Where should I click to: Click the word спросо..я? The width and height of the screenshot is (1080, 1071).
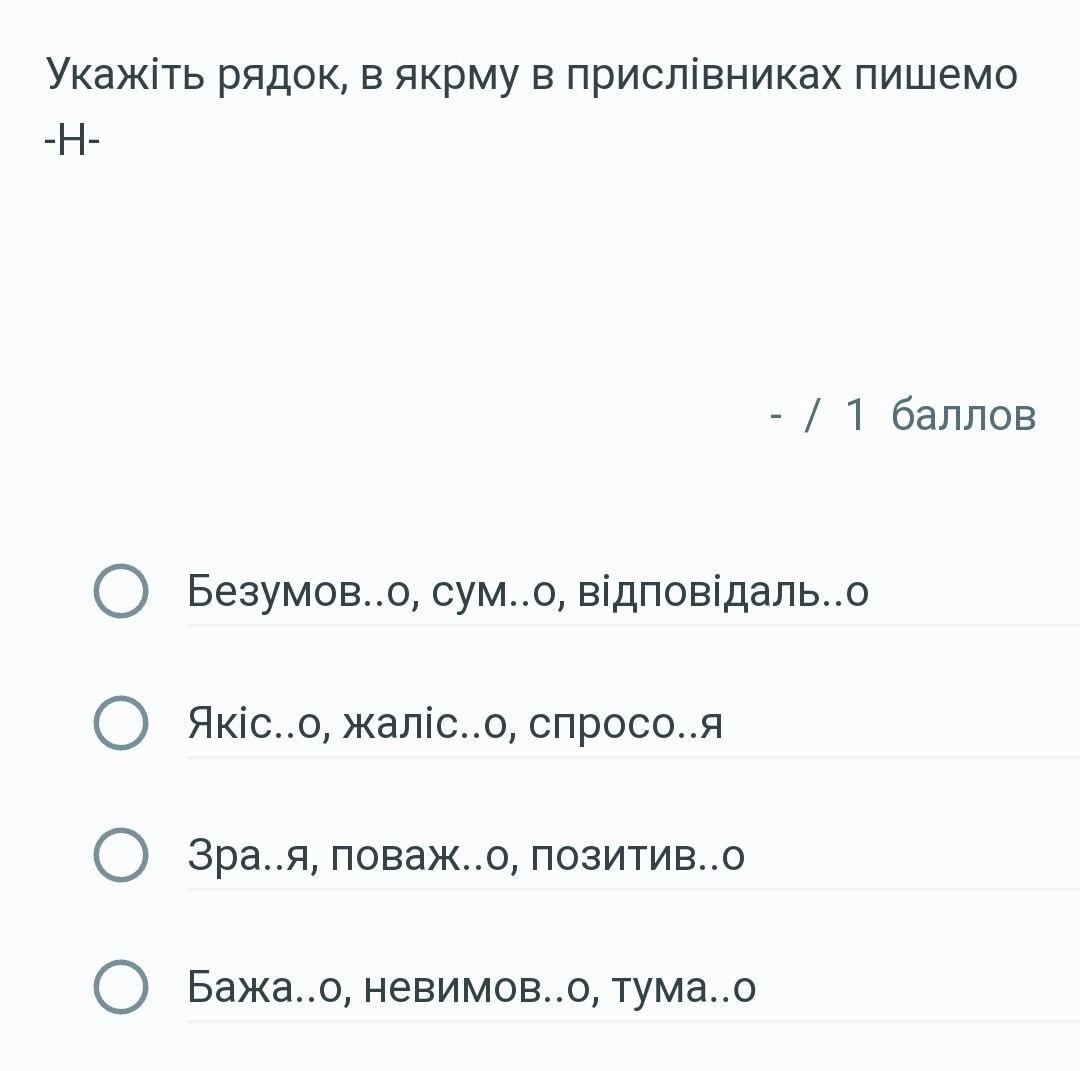coord(625,723)
